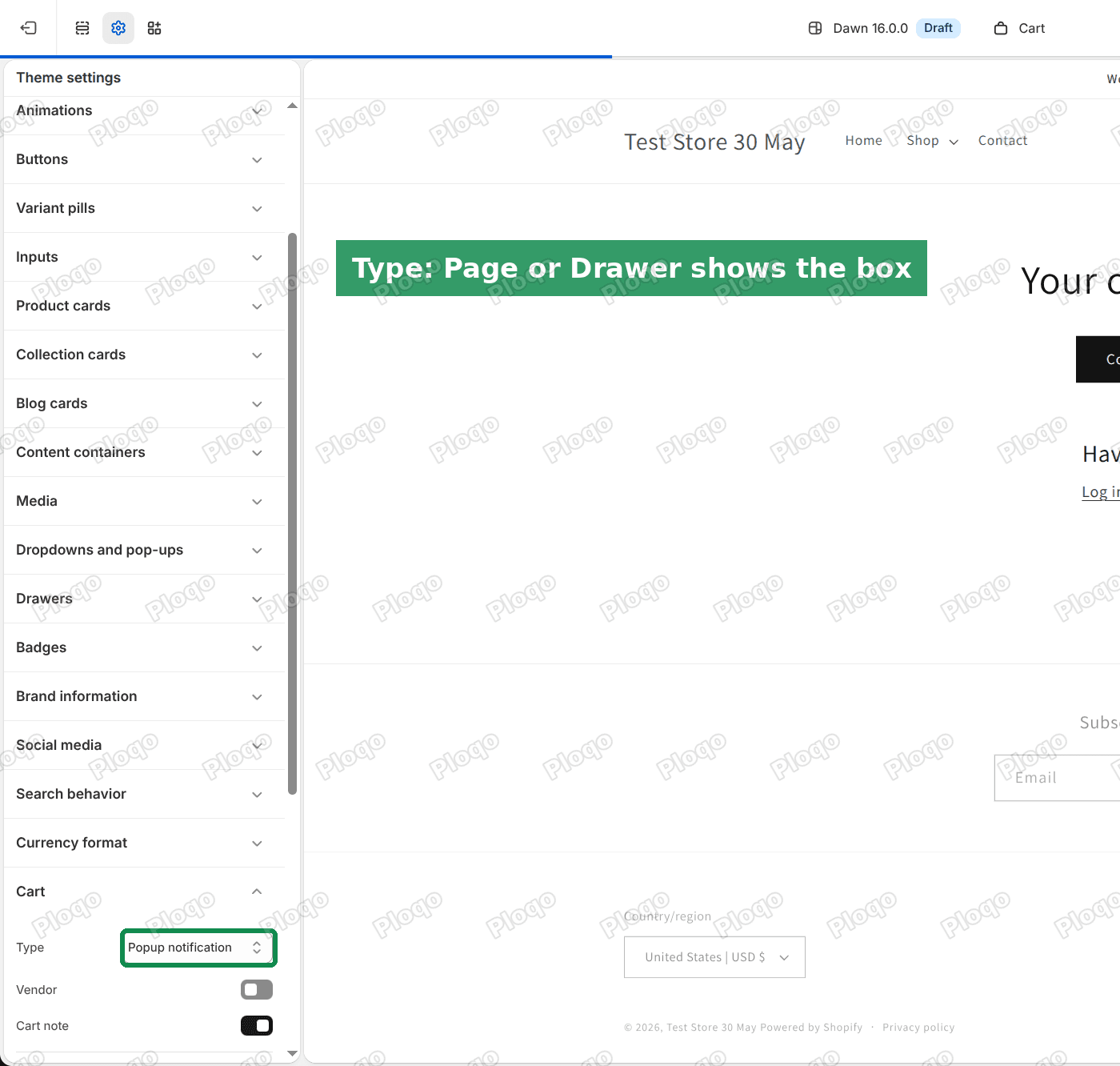Expand the Content containers section

click(144, 452)
